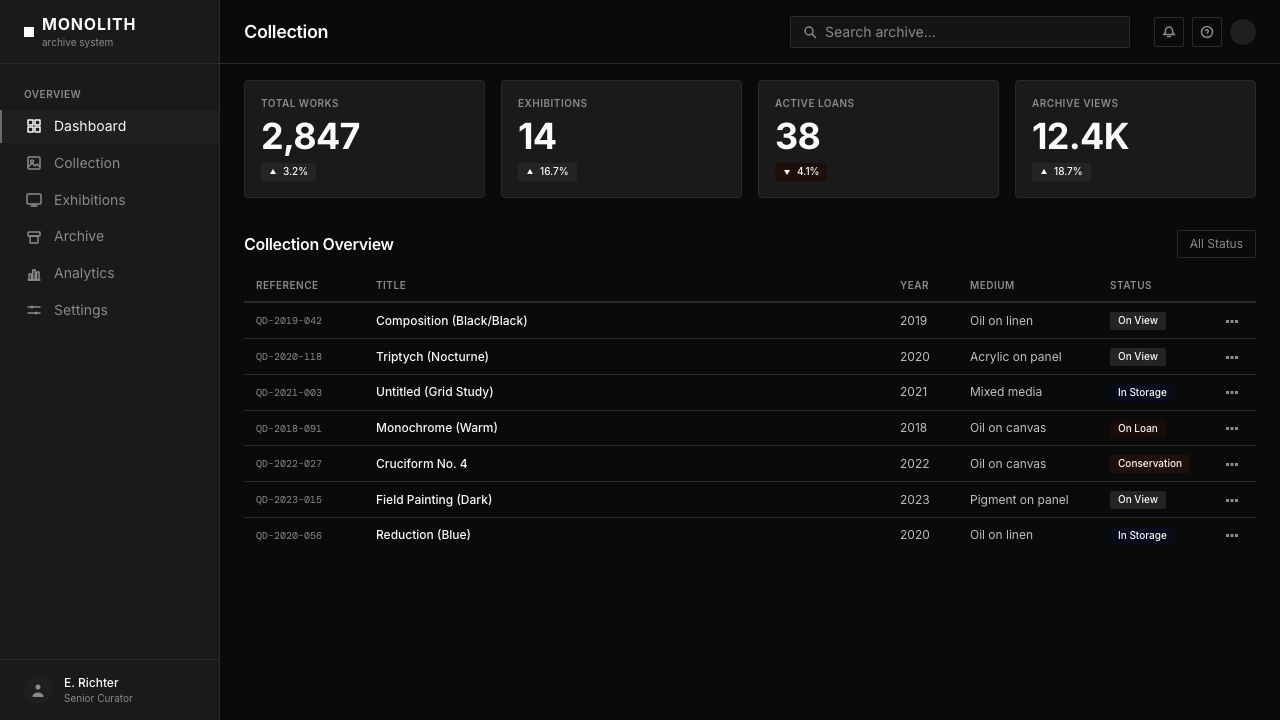1280x720 pixels.
Task: Select the Archive box icon
Action: click(34, 237)
